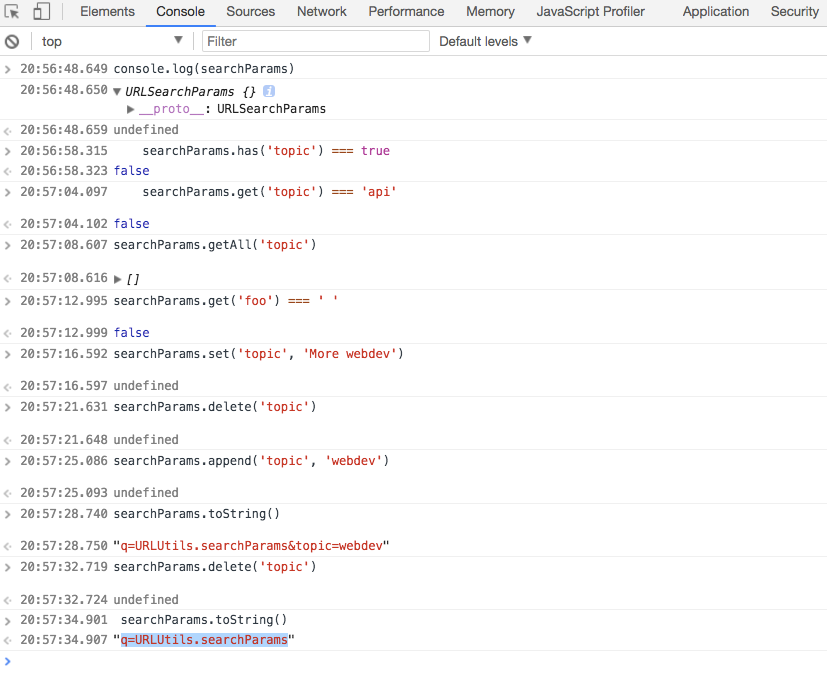Switch to JavaScript Profiler tab

[590, 12]
